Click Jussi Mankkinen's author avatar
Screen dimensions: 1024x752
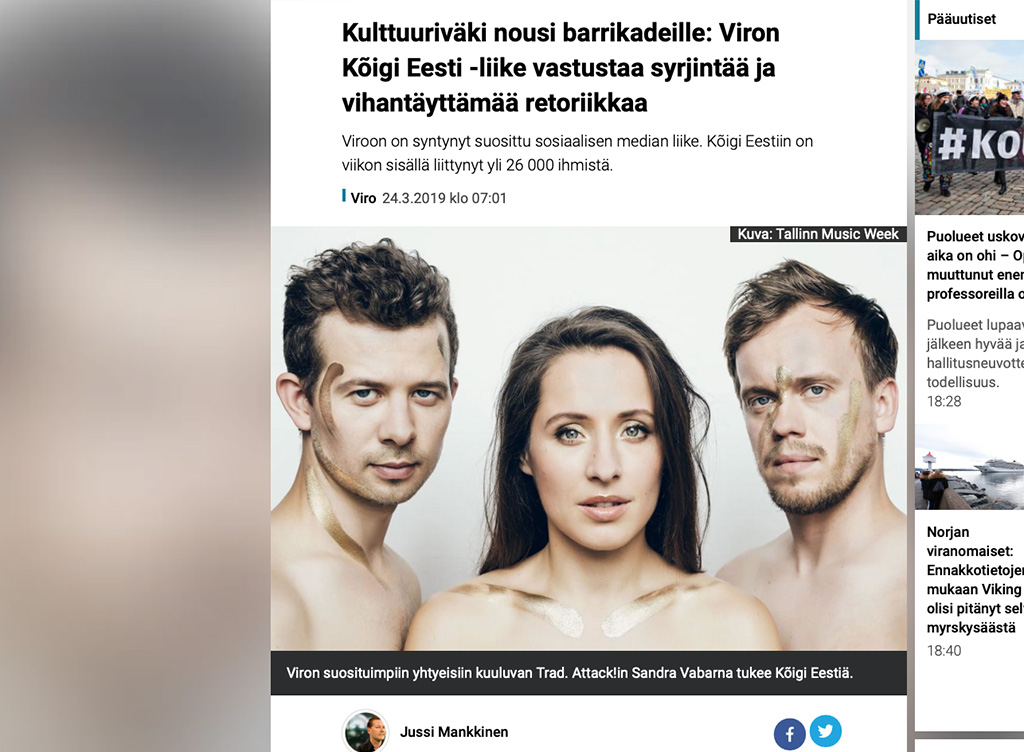366,732
